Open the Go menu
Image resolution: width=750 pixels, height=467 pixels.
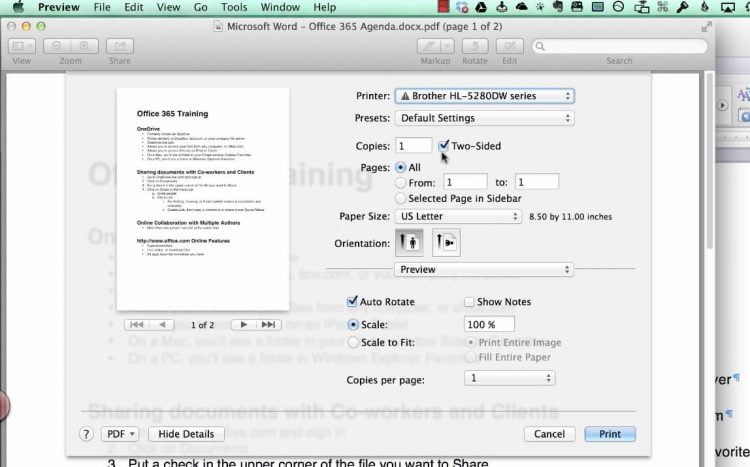coord(200,7)
